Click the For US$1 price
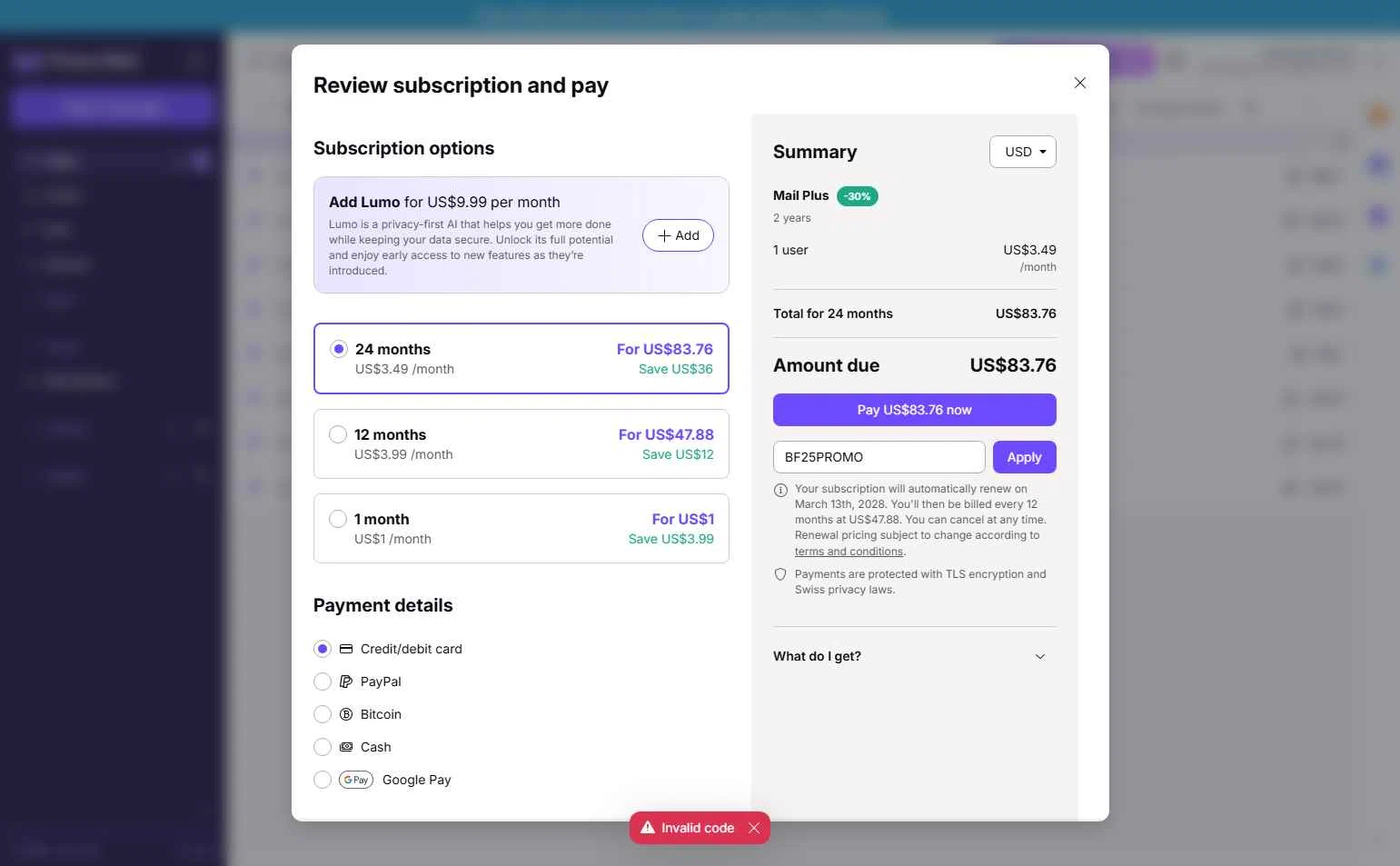The image size is (1400, 866). point(683,519)
